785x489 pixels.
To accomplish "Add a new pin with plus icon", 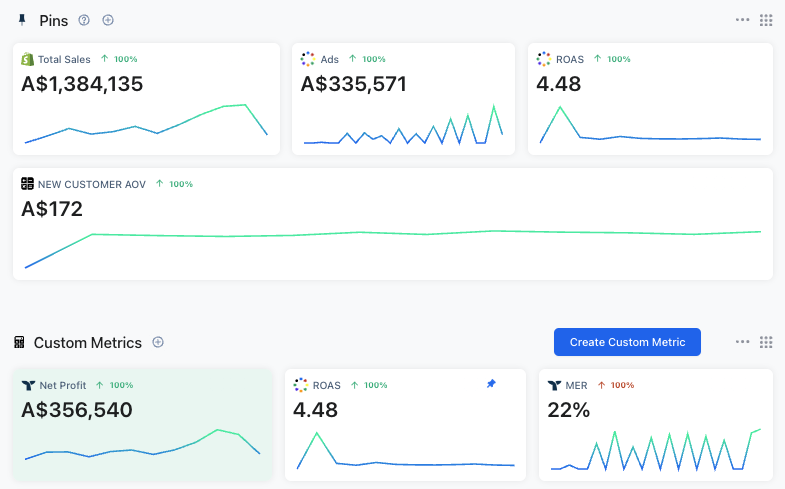I will tap(108, 20).
